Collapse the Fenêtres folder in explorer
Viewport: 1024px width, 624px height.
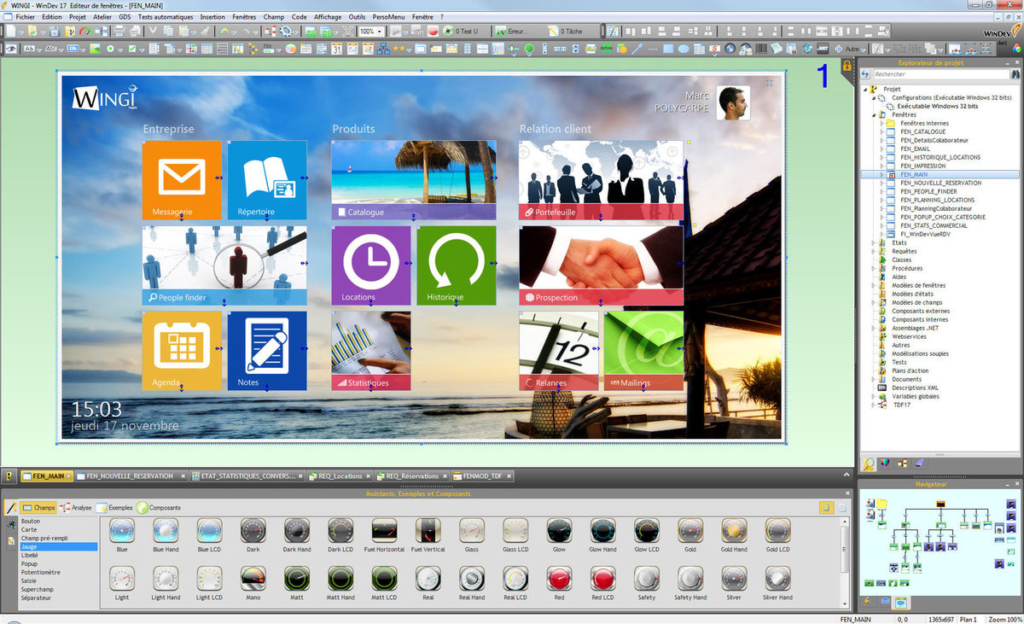(873, 115)
